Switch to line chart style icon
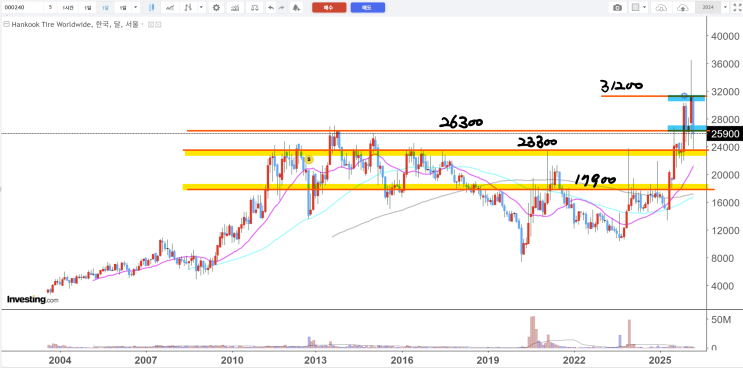The height and width of the screenshot is (368, 743). 170,8
